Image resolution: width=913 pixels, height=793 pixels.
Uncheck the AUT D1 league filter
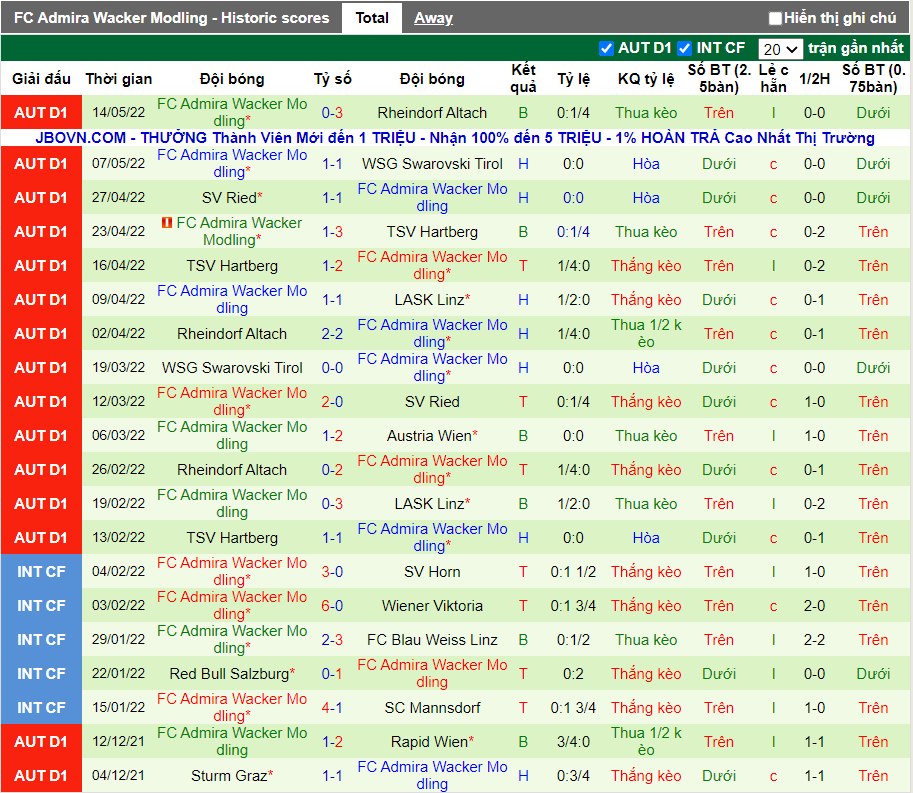coord(606,48)
